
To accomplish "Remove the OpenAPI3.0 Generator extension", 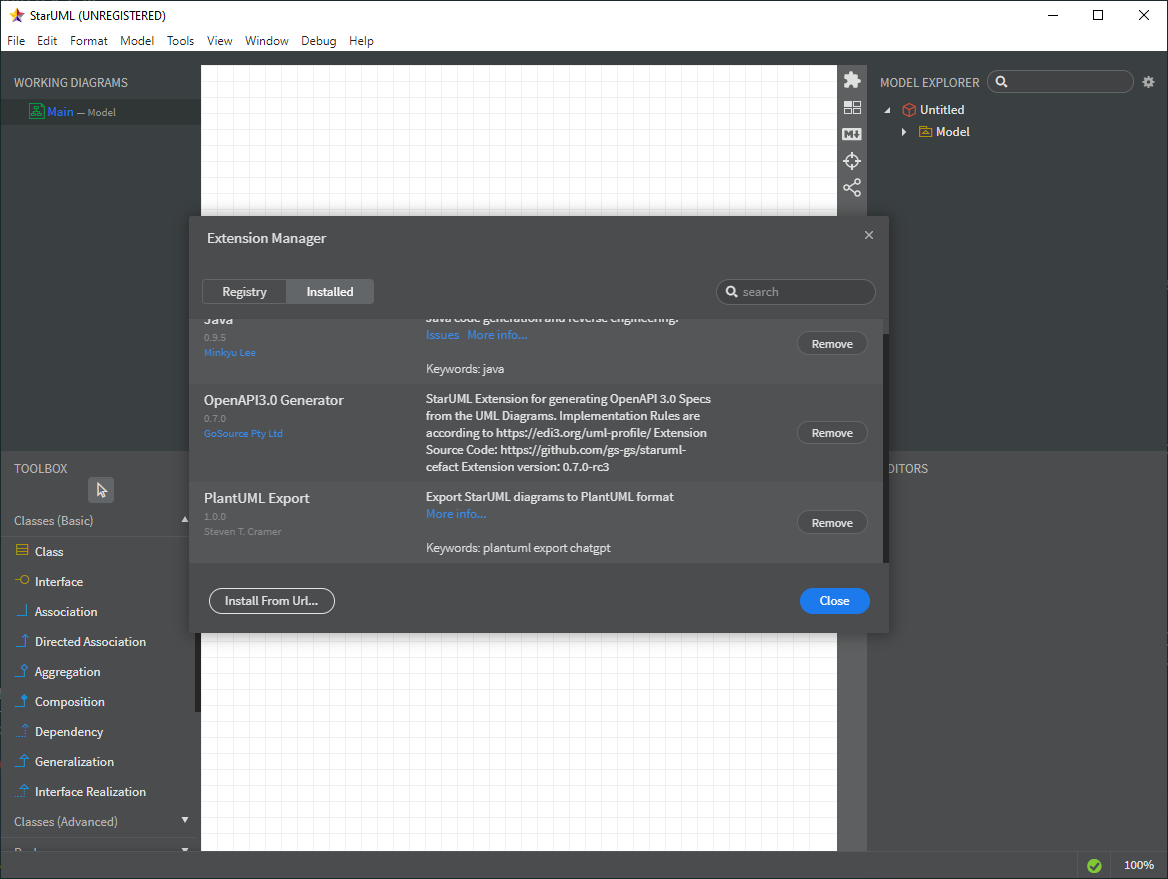I will click(832, 433).
